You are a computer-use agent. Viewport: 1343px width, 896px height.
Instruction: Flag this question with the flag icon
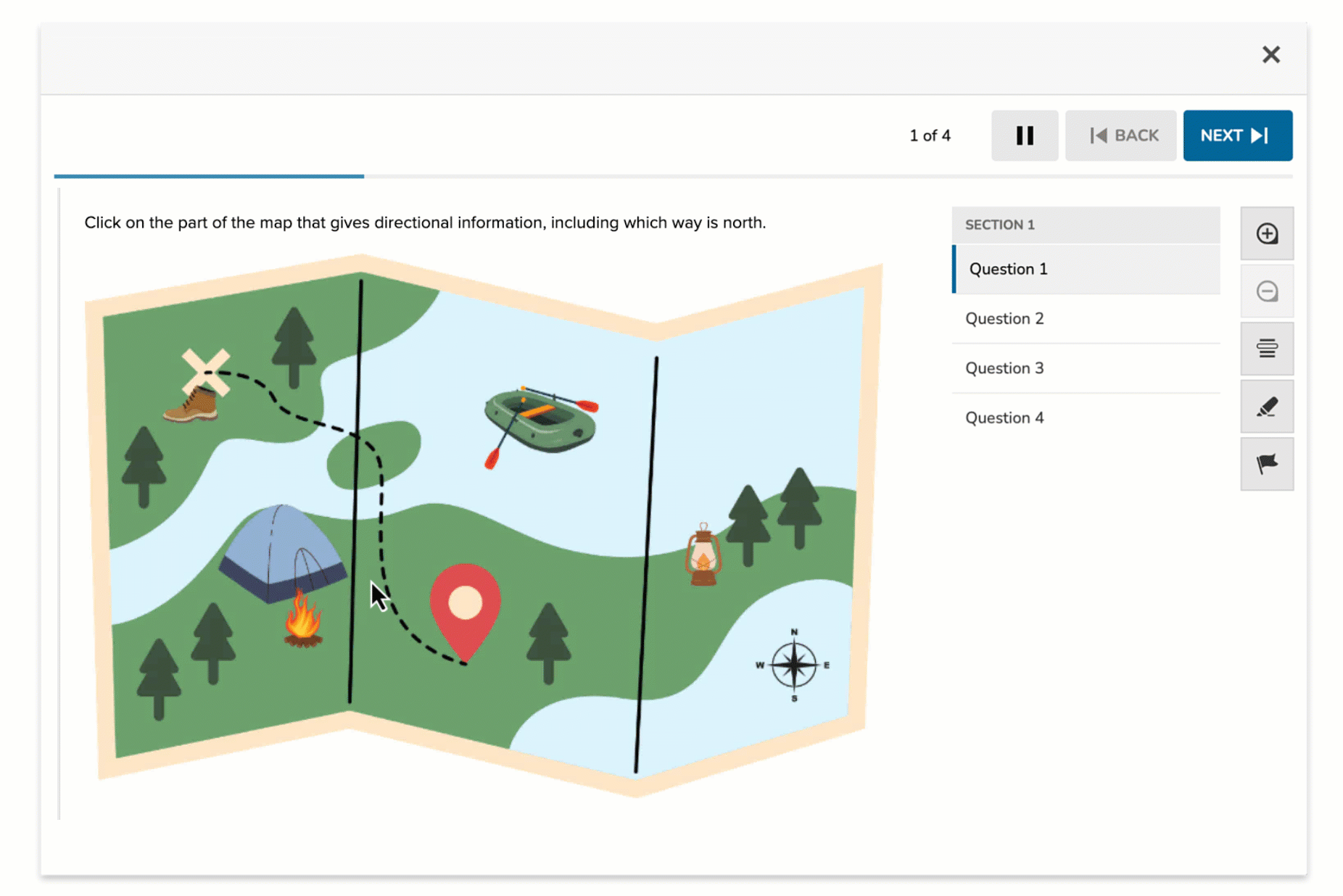coord(1266,464)
